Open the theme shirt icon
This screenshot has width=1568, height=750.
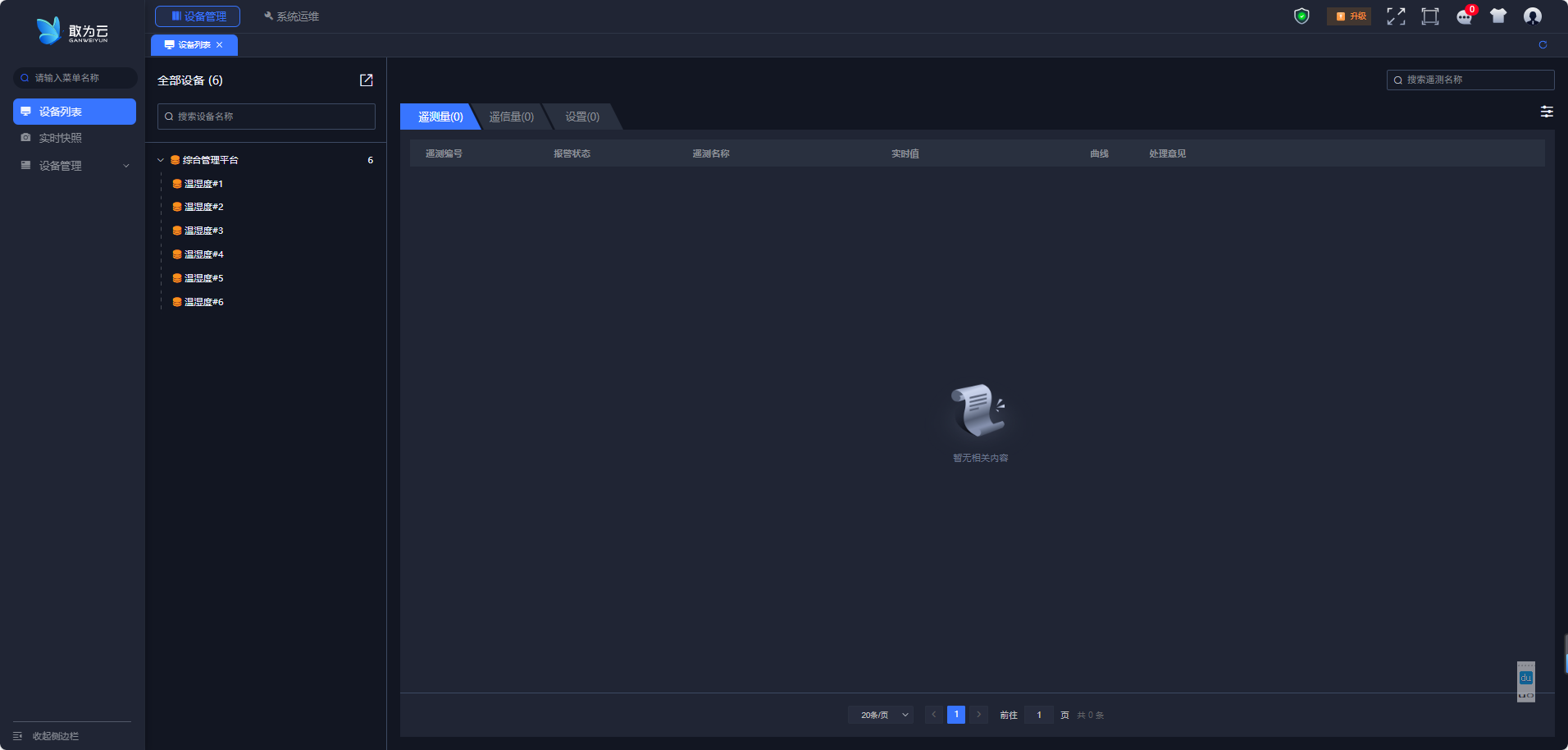point(1498,16)
